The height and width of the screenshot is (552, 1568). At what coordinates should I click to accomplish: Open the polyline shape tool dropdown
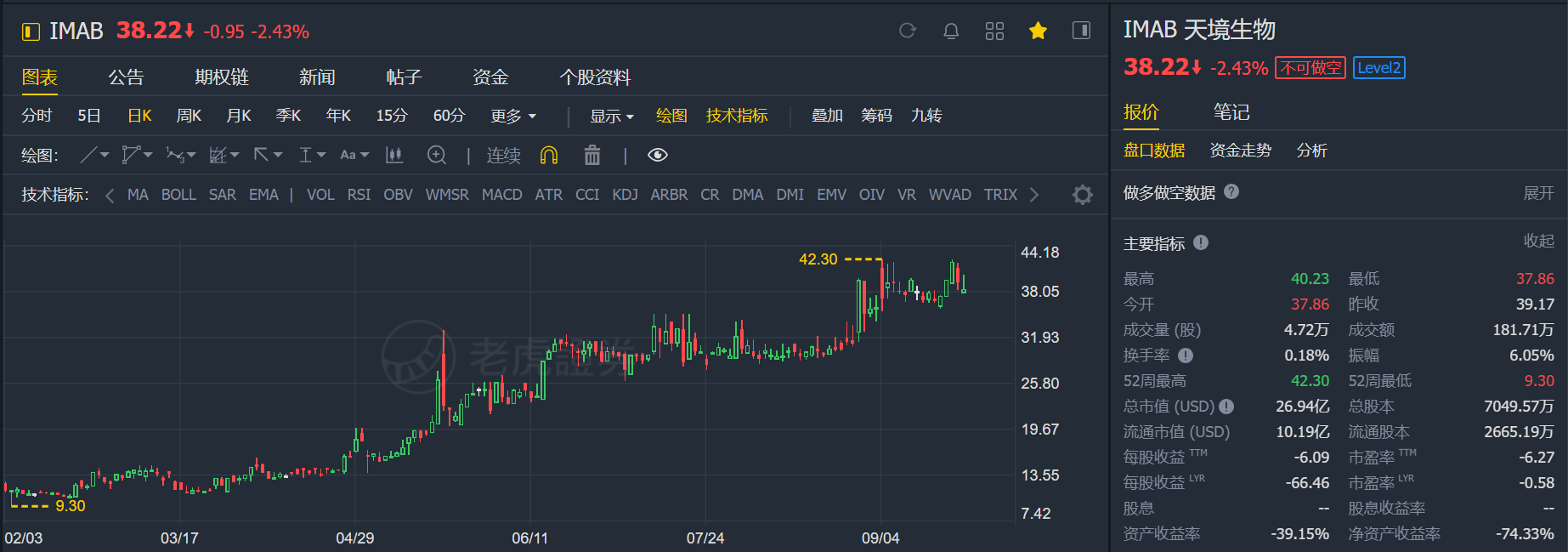137,155
